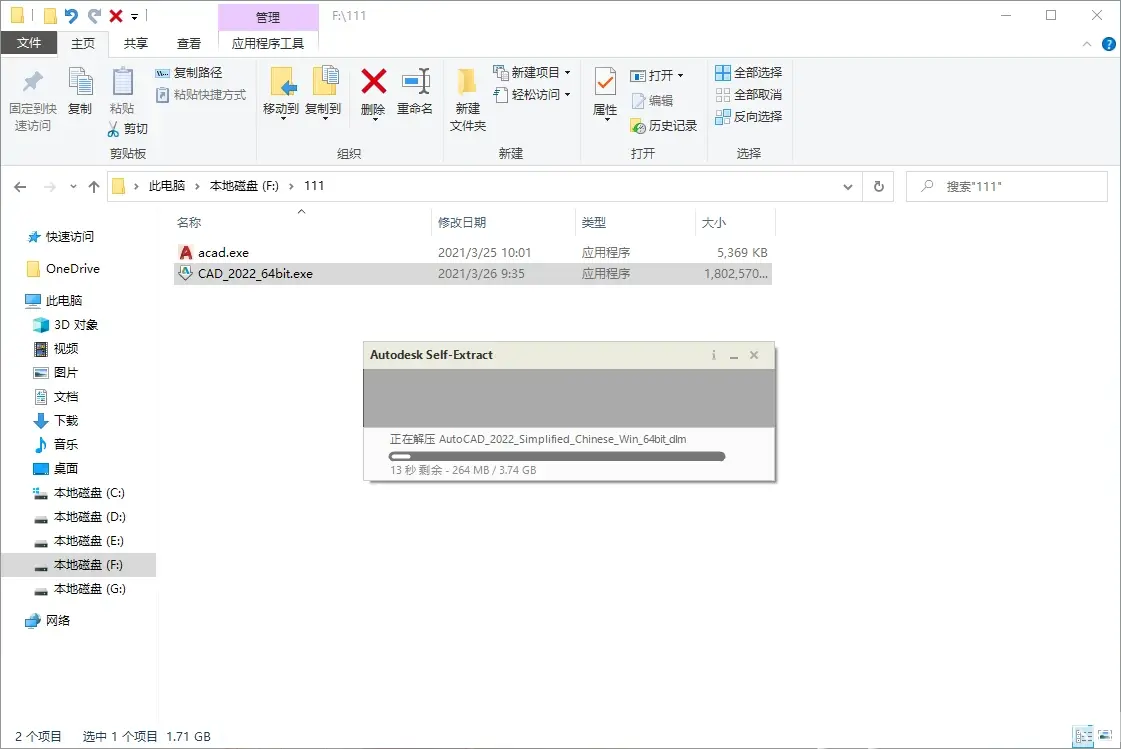Click Undo in the quick access toolbar
Image resolution: width=1121 pixels, height=749 pixels.
[x=71, y=15]
